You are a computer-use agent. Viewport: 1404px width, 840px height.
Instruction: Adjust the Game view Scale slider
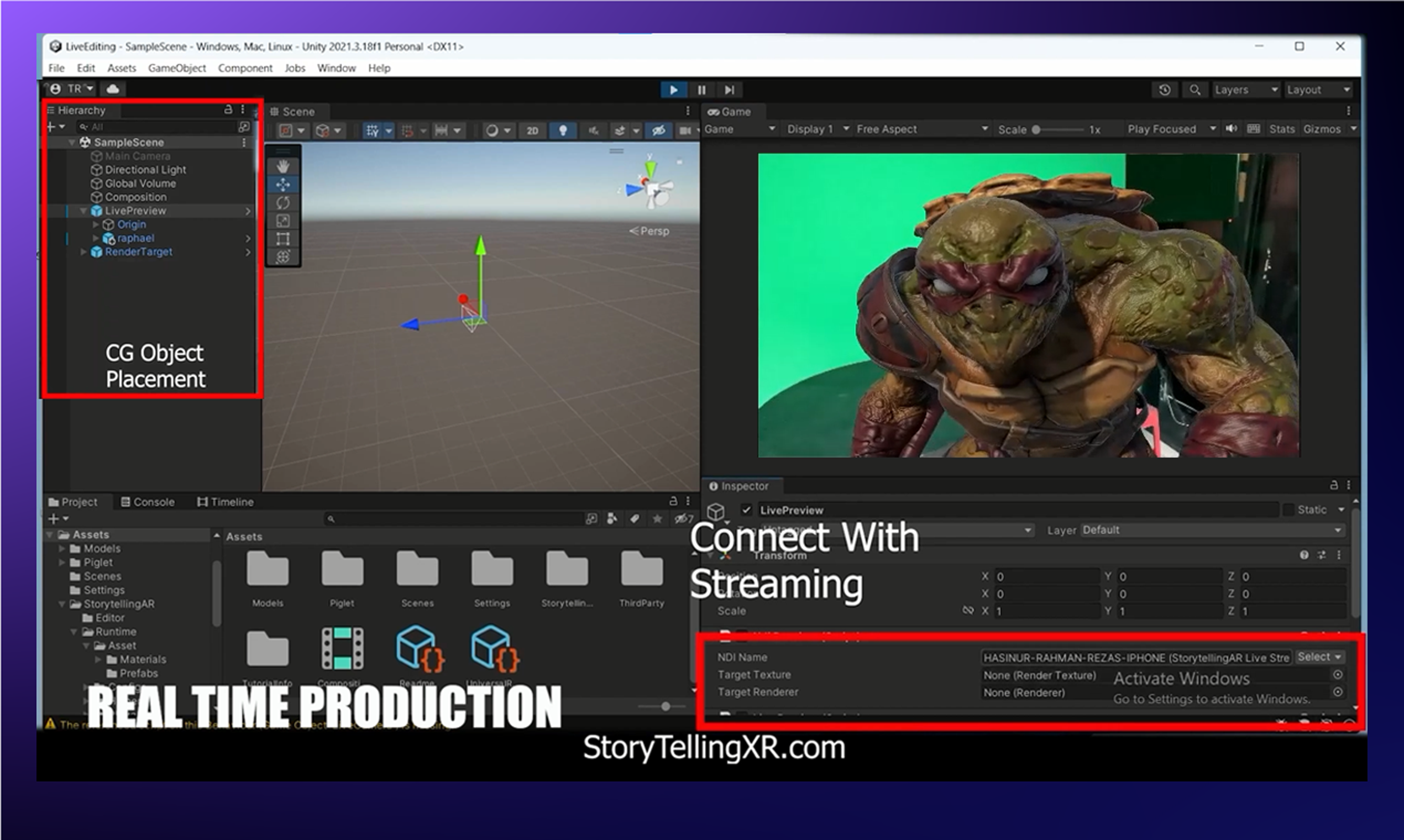click(1057, 130)
